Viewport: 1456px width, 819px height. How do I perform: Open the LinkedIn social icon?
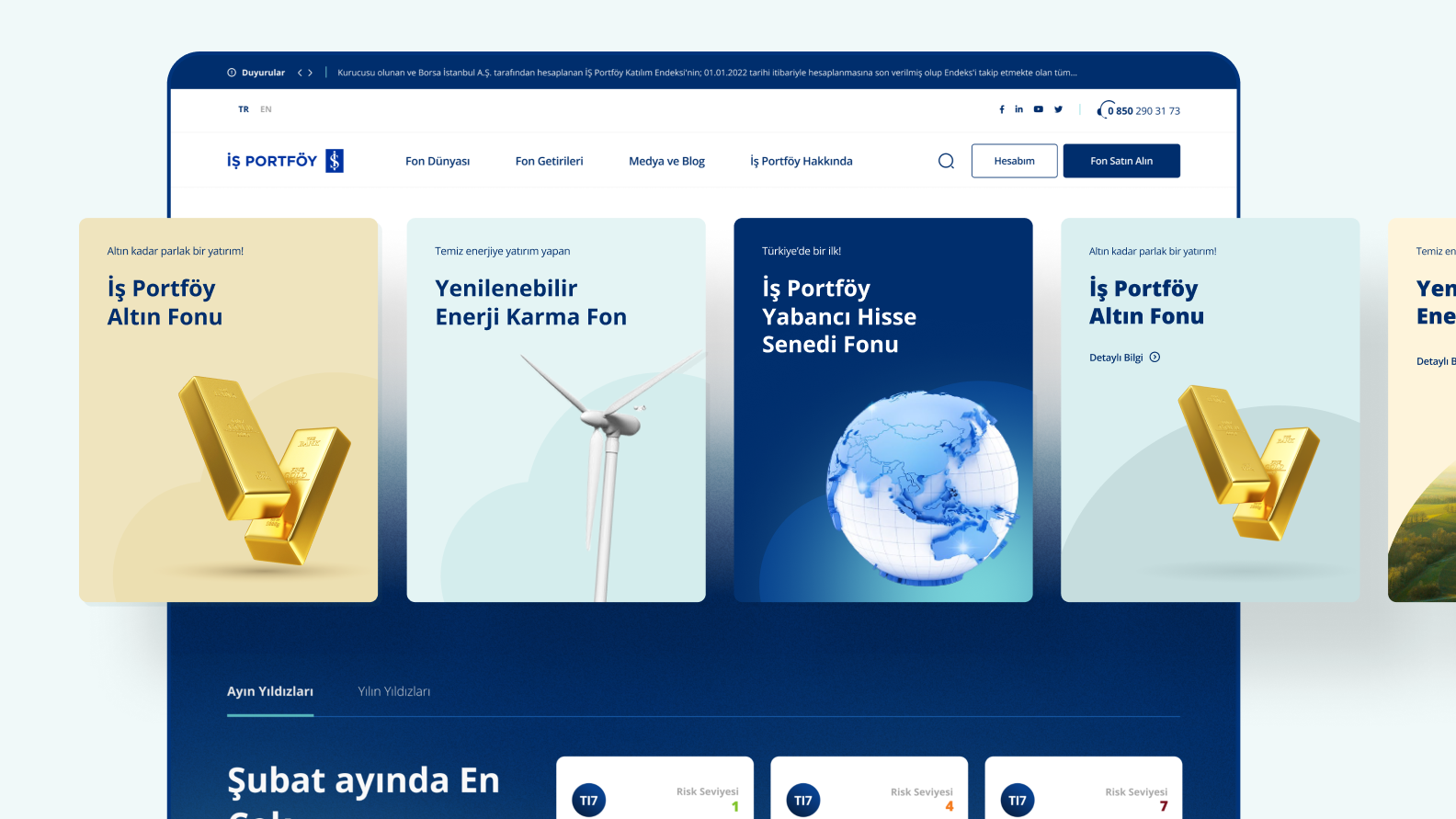coord(1018,109)
